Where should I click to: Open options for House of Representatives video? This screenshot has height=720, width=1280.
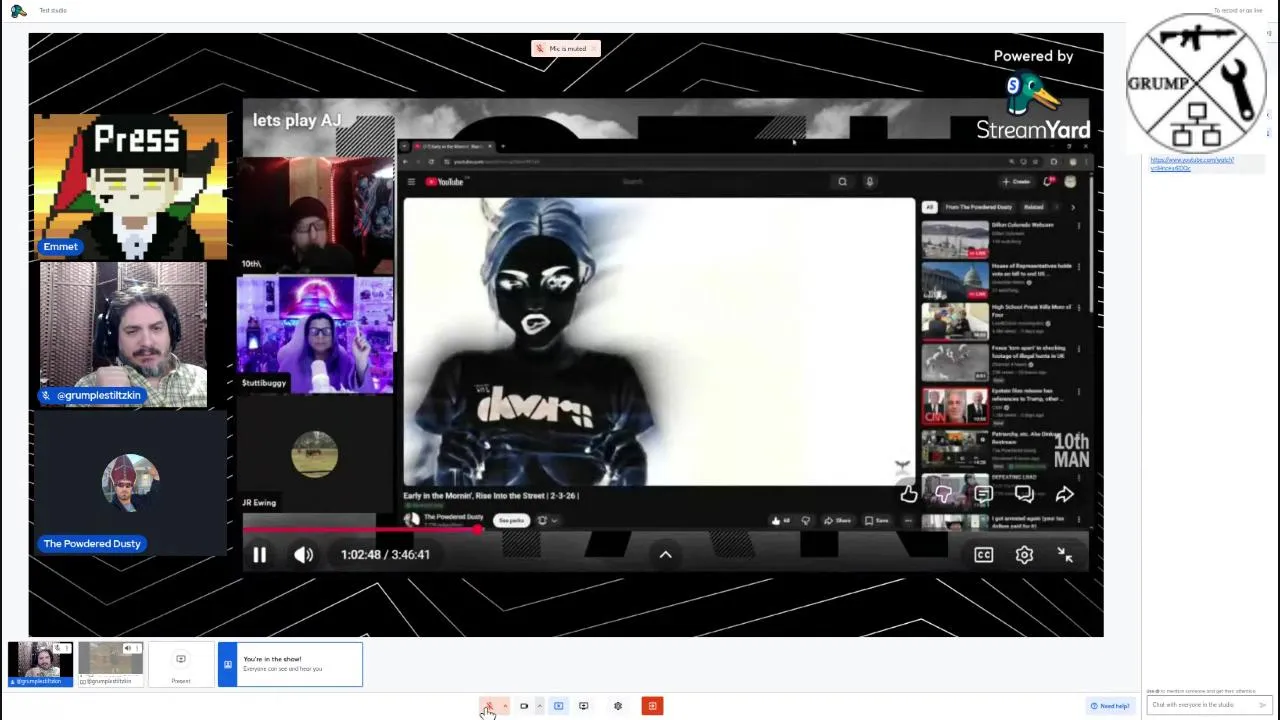pyautogui.click(x=1078, y=267)
